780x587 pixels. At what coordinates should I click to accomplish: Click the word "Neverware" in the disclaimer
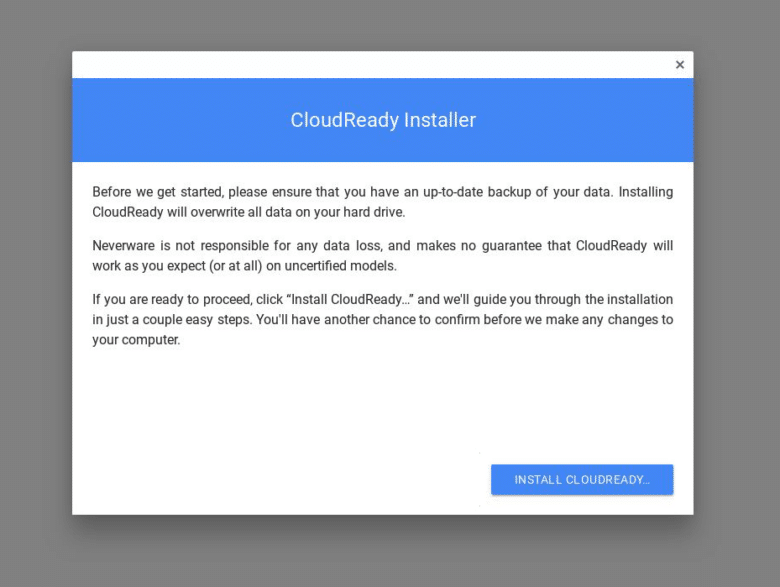124,246
